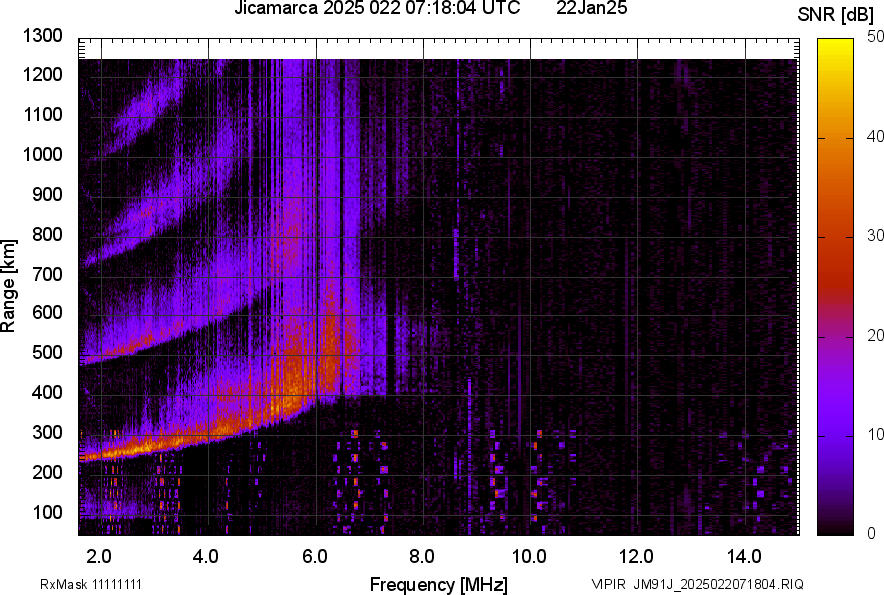Click the yellow top of the colorbar

[838, 45]
